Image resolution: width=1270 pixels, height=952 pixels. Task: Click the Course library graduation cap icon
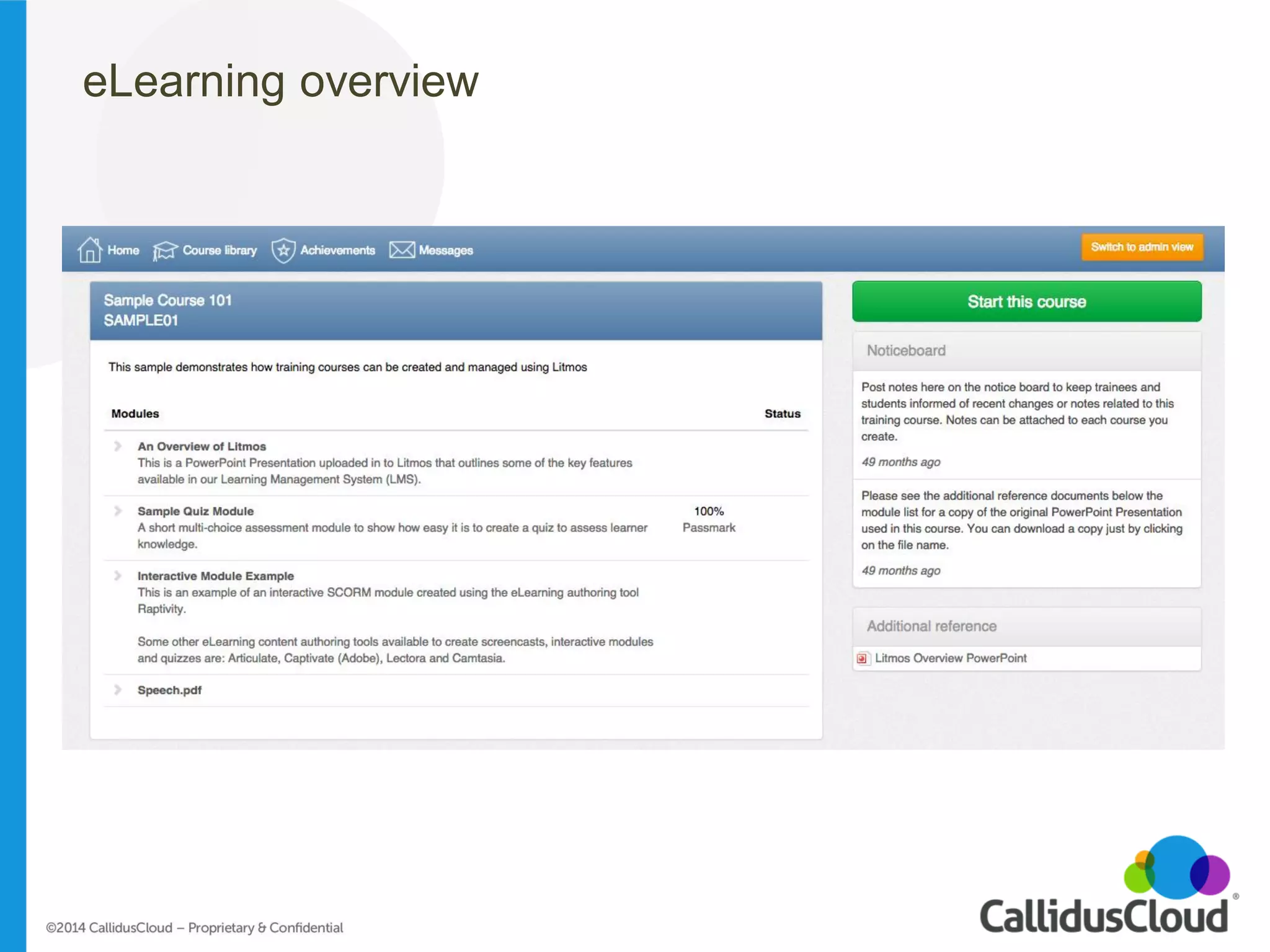(165, 250)
